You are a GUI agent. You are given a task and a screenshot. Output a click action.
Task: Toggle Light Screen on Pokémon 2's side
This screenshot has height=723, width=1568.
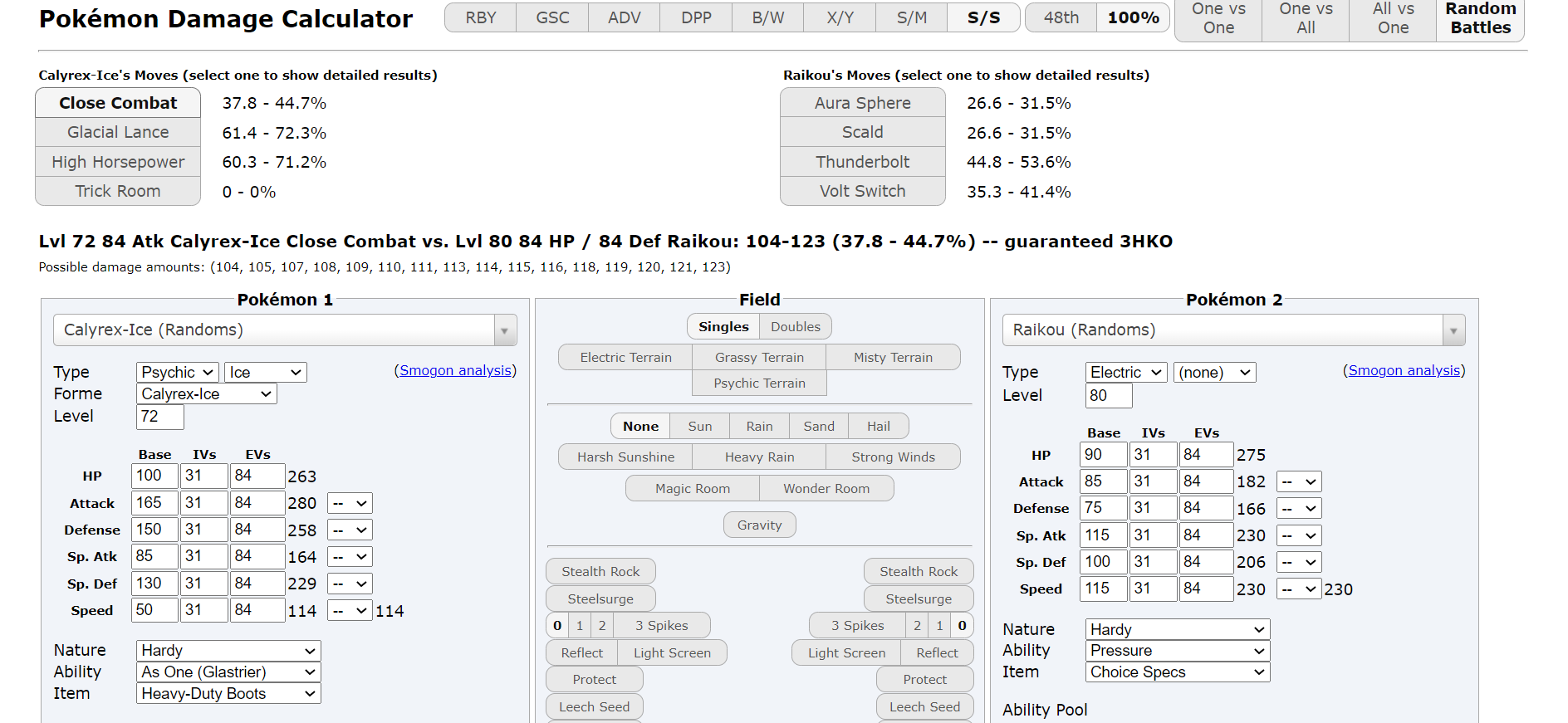pos(846,652)
